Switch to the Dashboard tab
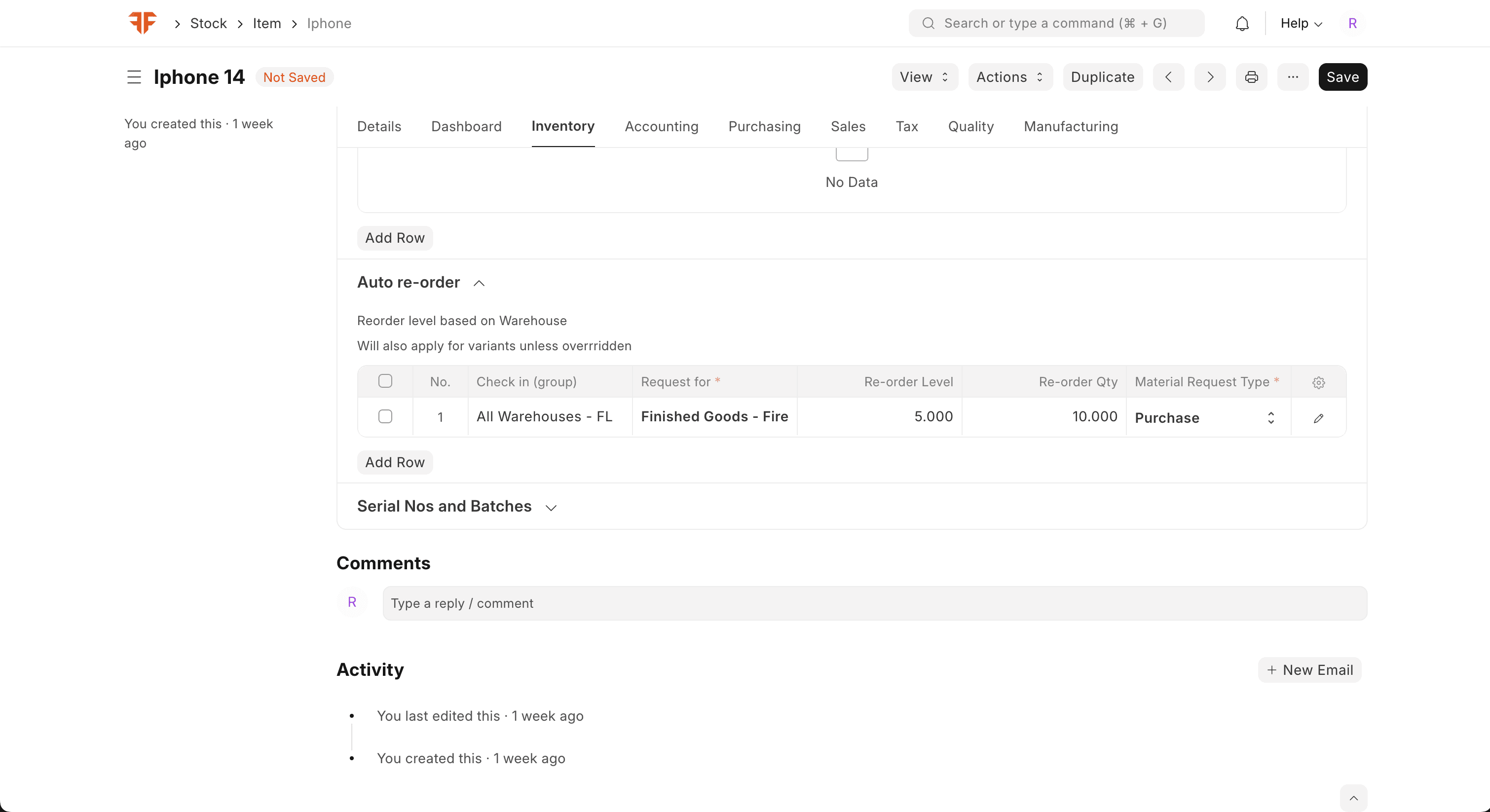This screenshot has height=812, width=1490. pyautogui.click(x=466, y=127)
